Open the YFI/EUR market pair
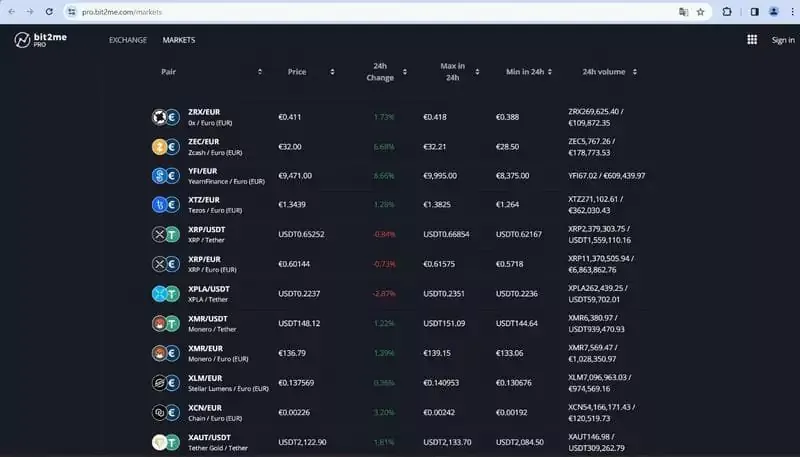 [x=203, y=171]
